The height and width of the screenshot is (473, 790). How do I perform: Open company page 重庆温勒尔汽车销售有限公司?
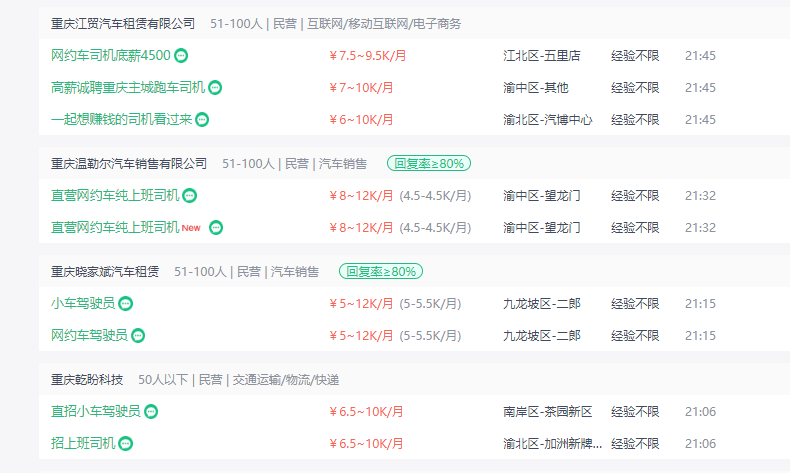click(129, 163)
